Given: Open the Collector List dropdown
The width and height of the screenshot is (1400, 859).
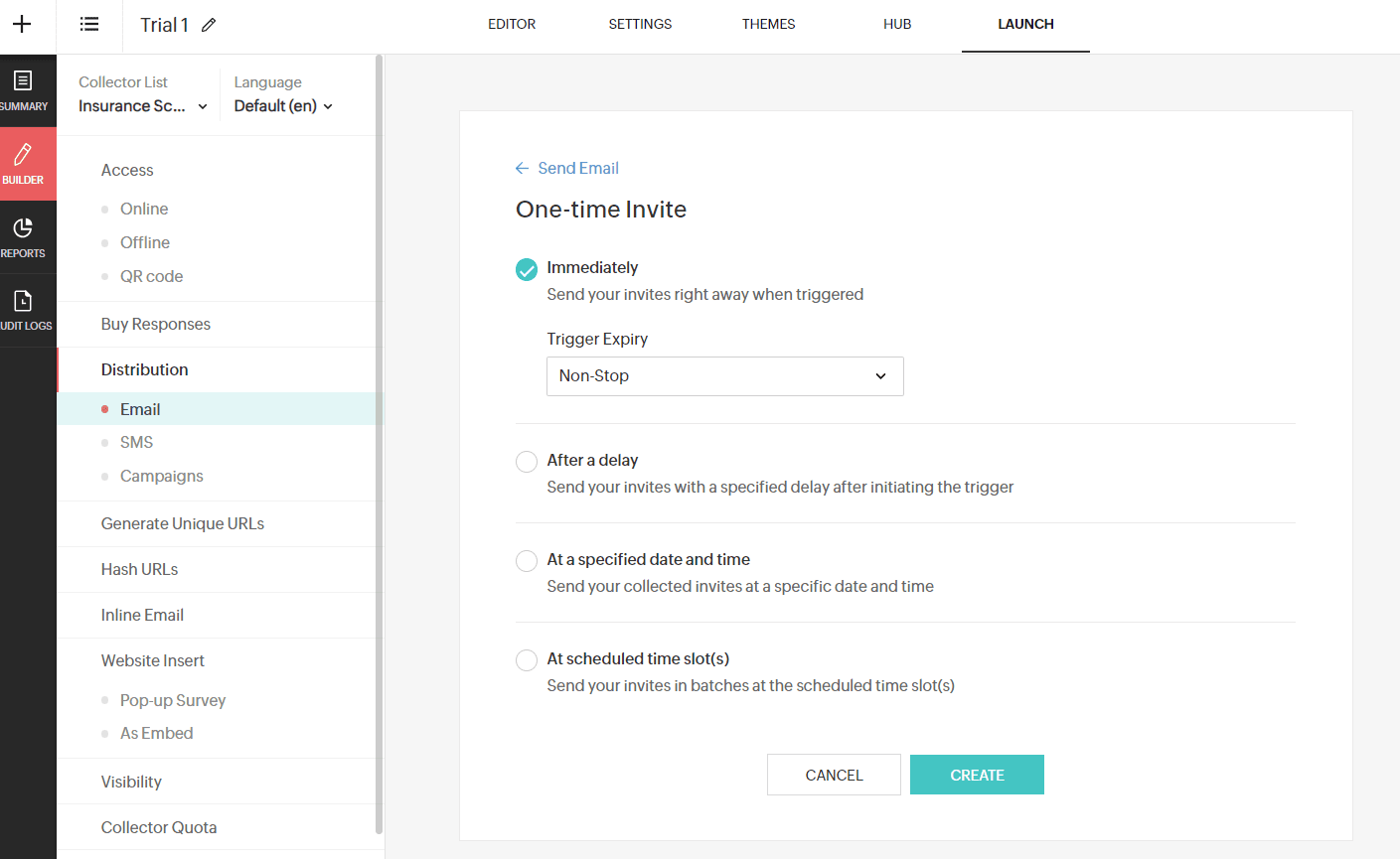Looking at the screenshot, I should pyautogui.click(x=143, y=106).
